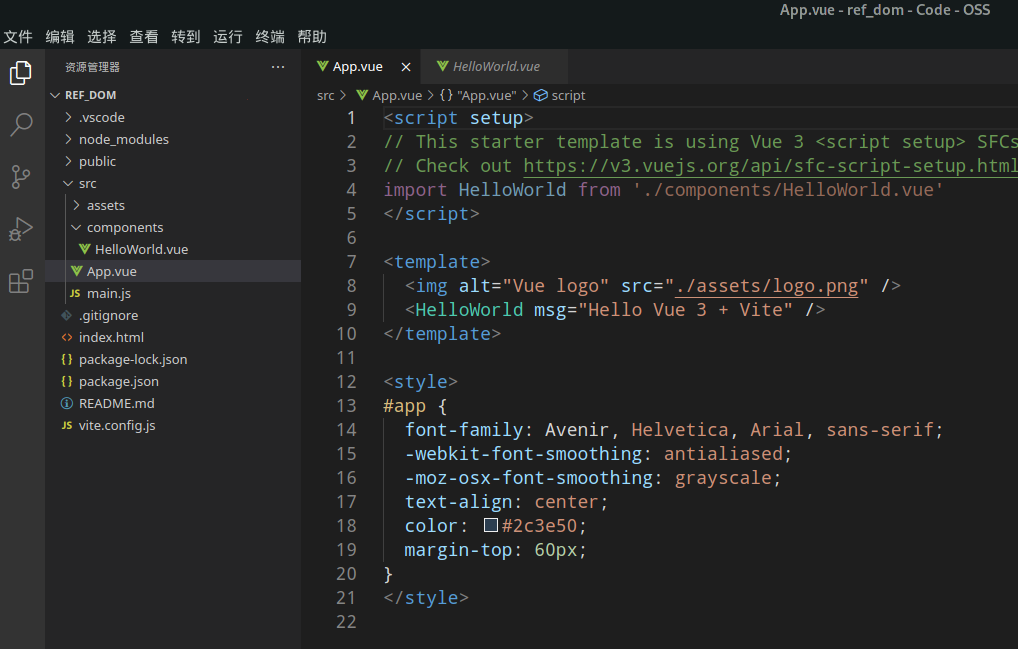The image size is (1018, 649).
Task: Click the App.vue breadcrumb segment
Action: pos(389,95)
